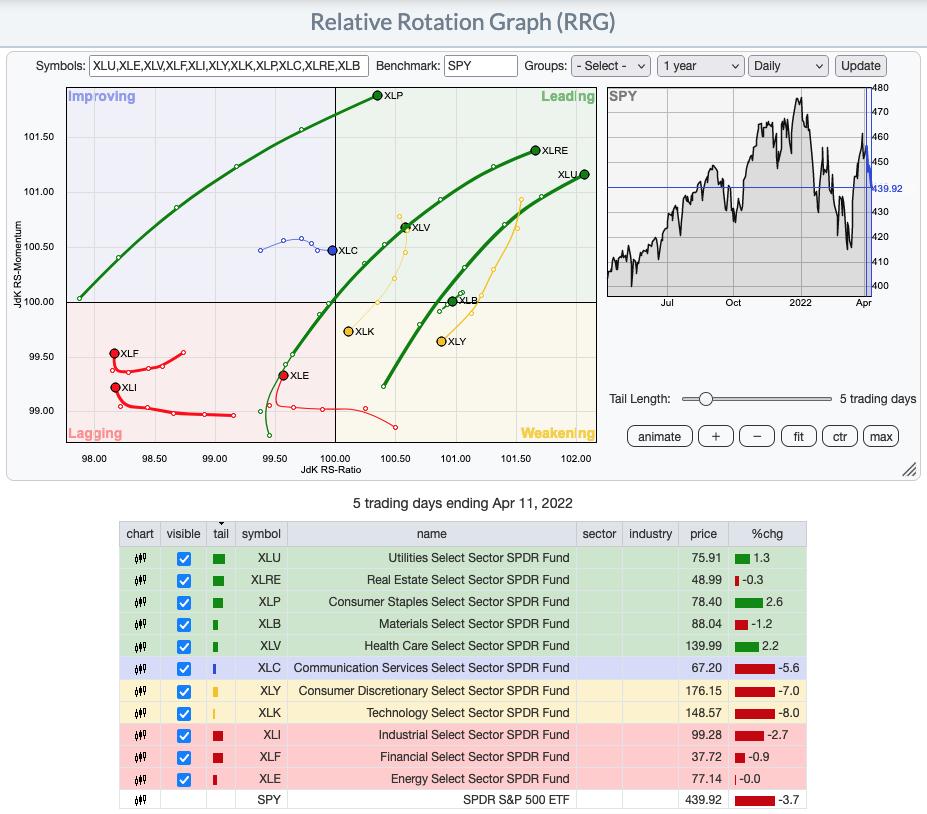The image size is (927, 814).
Task: Click the green tail icon for XLU
Action: (219, 559)
